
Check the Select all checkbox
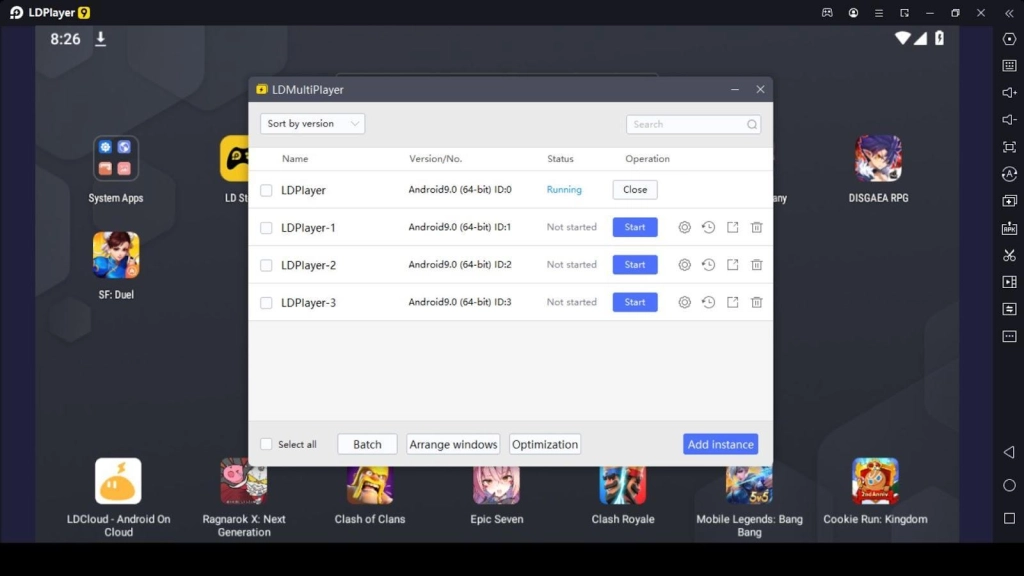pyautogui.click(x=265, y=444)
